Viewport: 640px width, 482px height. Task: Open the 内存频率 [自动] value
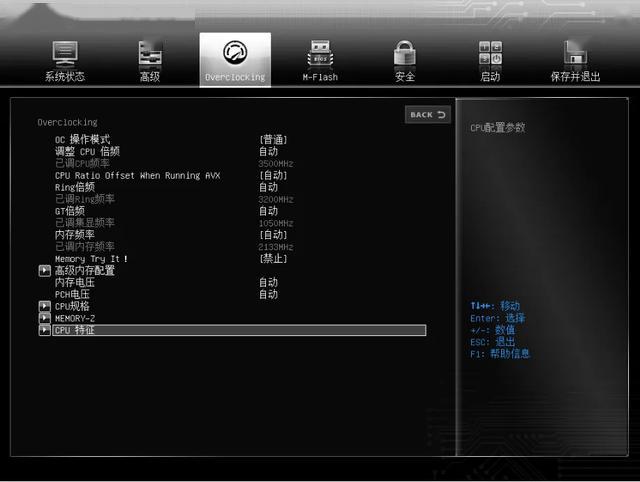coord(273,235)
